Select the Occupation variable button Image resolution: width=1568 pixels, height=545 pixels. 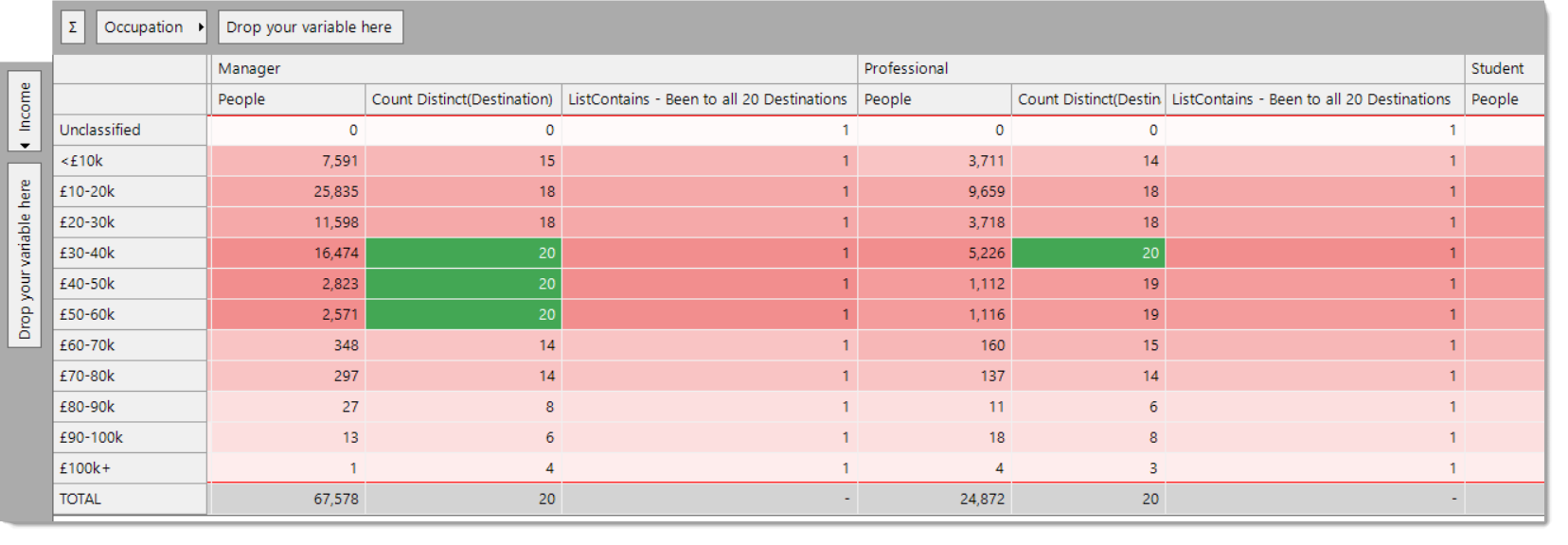[x=151, y=27]
